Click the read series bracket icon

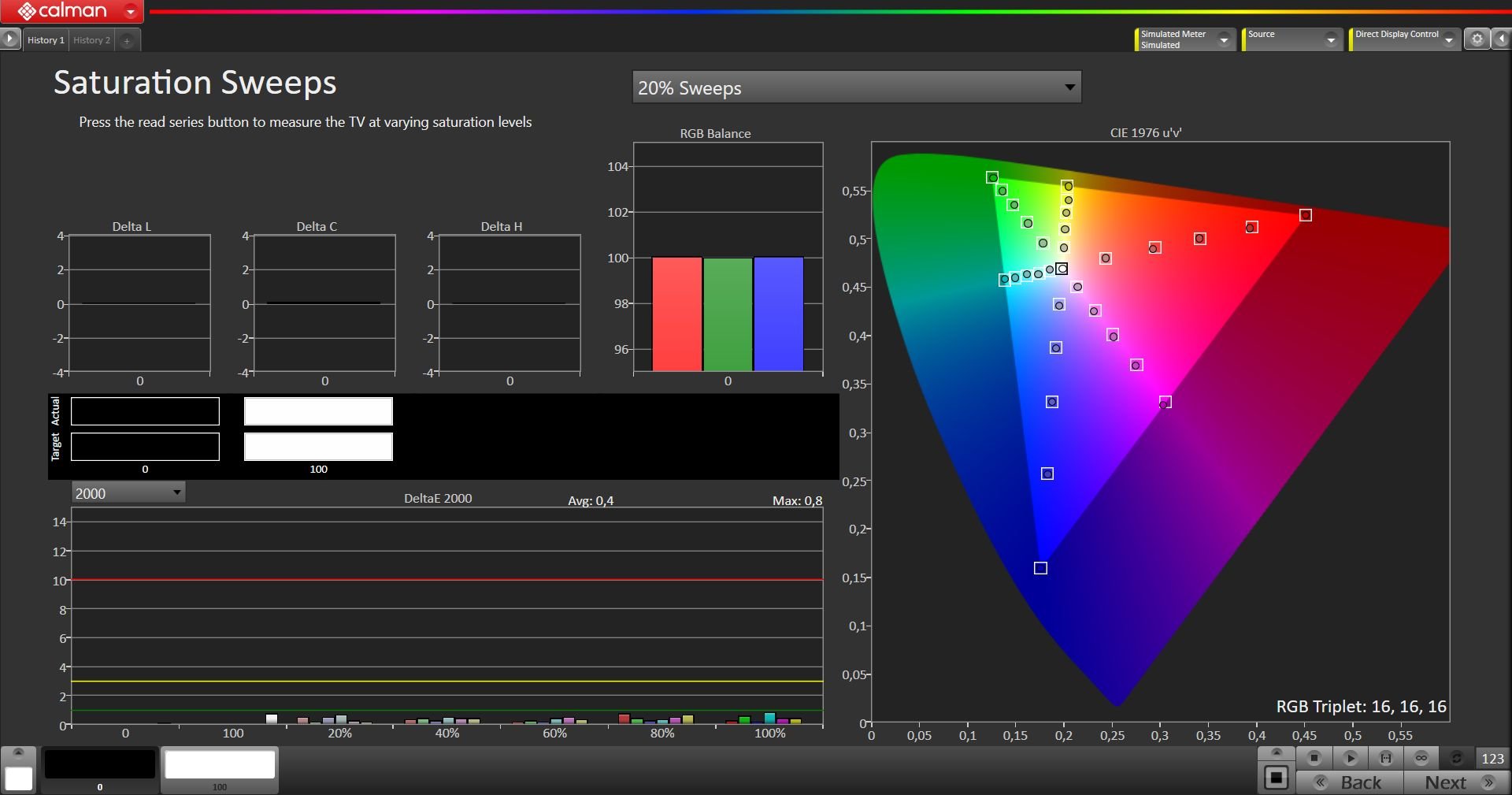(1386, 758)
